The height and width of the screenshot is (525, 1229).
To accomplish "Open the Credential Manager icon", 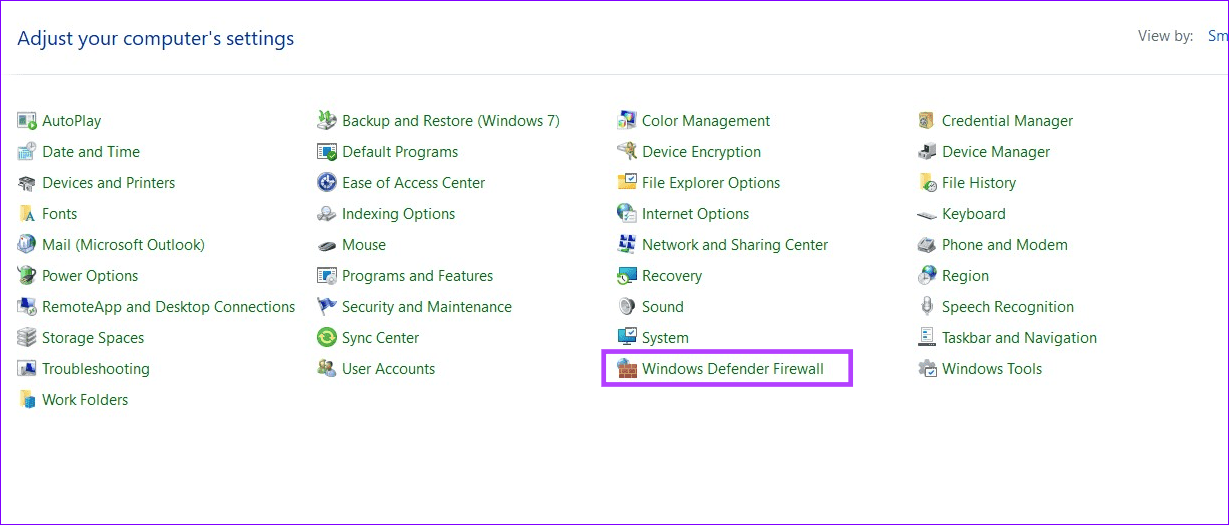I will pyautogui.click(x=927, y=121).
